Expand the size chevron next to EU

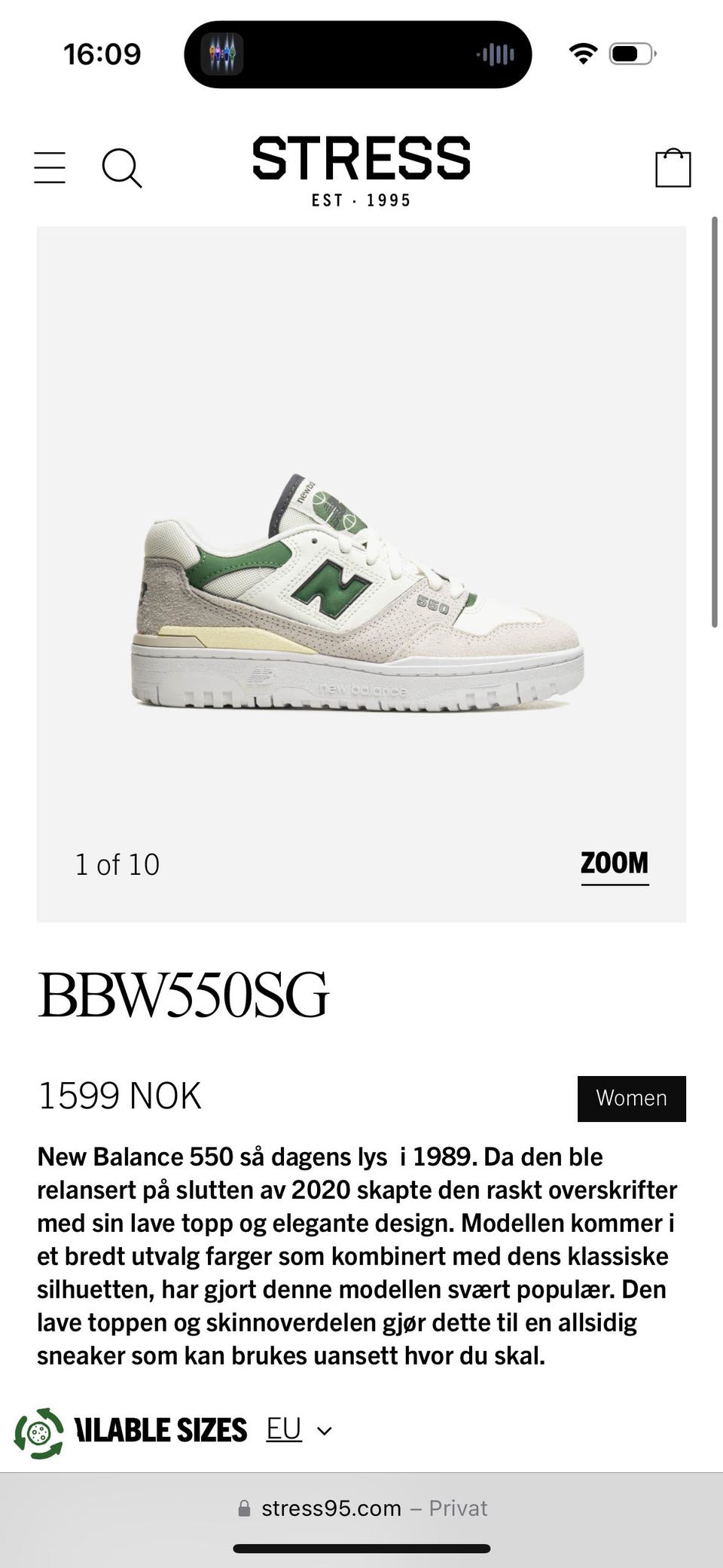(325, 1431)
